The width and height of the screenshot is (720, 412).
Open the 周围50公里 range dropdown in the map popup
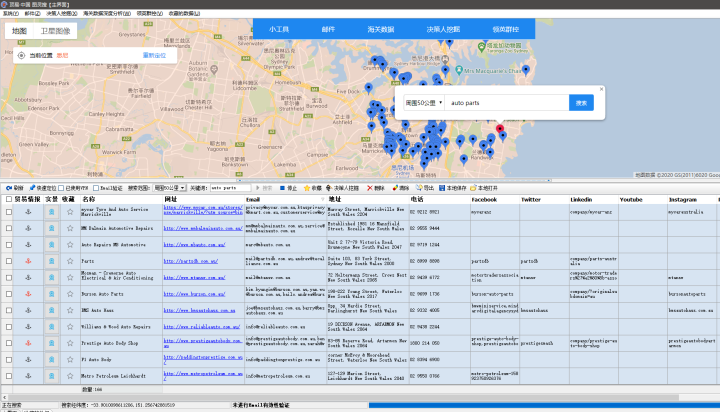pyautogui.click(x=423, y=103)
